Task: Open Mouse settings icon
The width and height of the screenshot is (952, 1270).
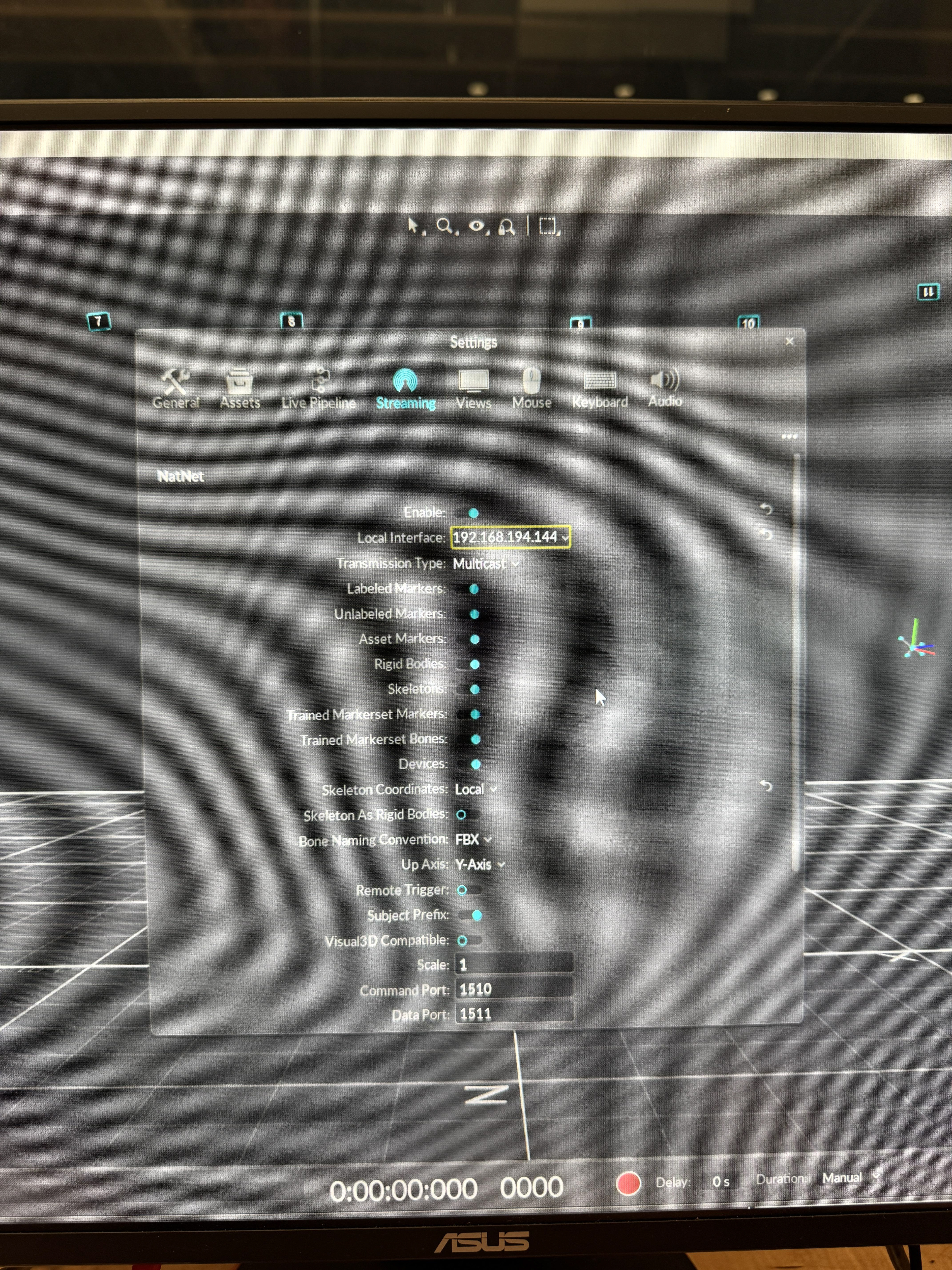Action: [x=531, y=381]
